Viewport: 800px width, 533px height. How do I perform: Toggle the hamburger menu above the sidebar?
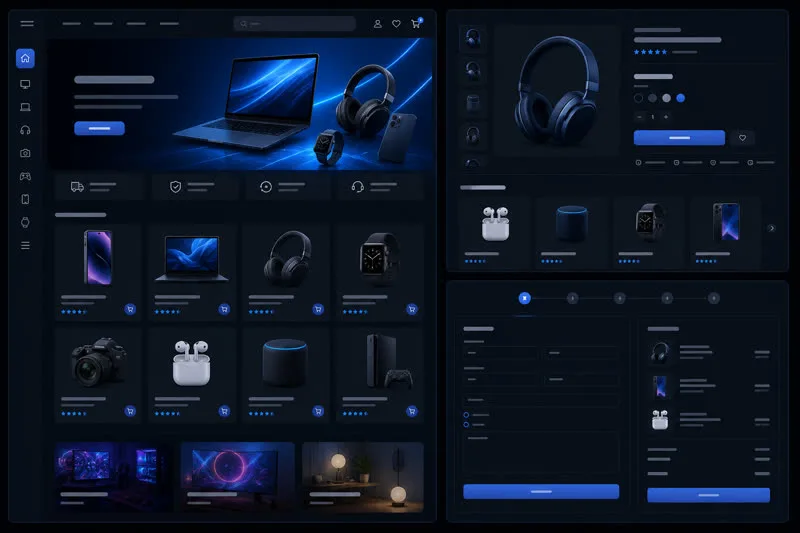click(27, 23)
